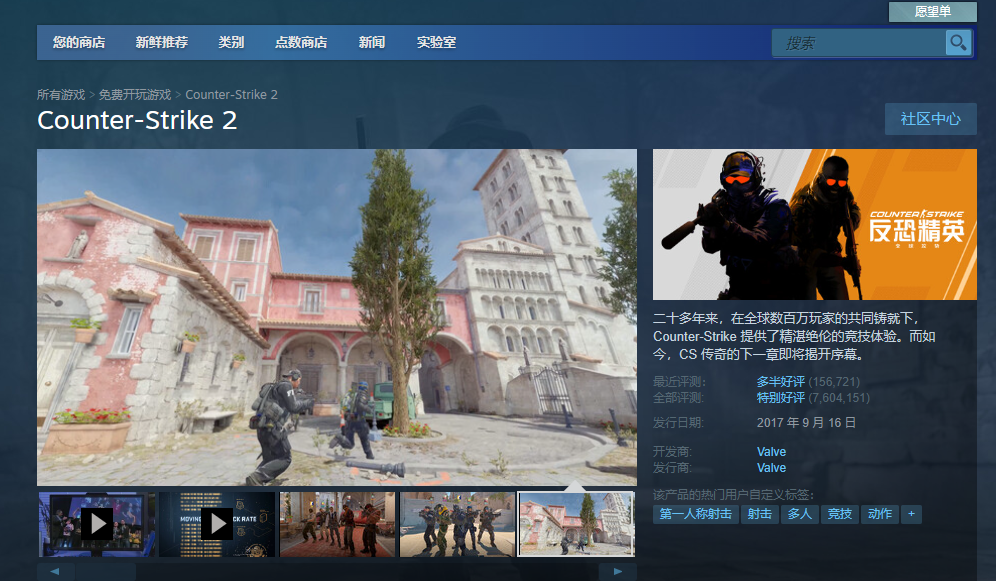Click the left scroll arrow under thumbnails

coord(55,571)
